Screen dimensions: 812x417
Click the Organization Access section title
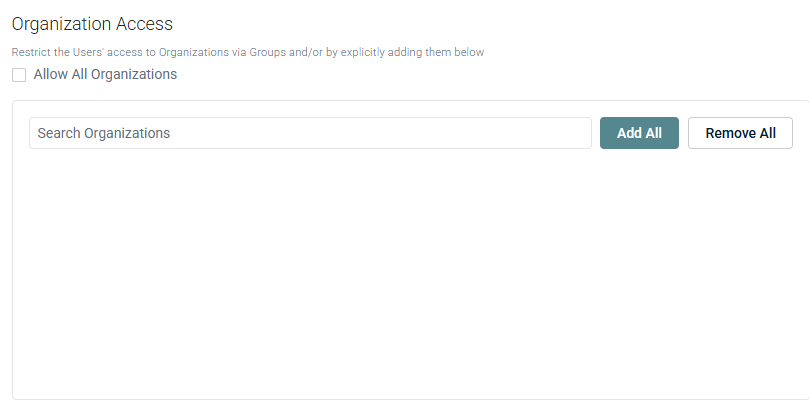pyautogui.click(x=92, y=23)
